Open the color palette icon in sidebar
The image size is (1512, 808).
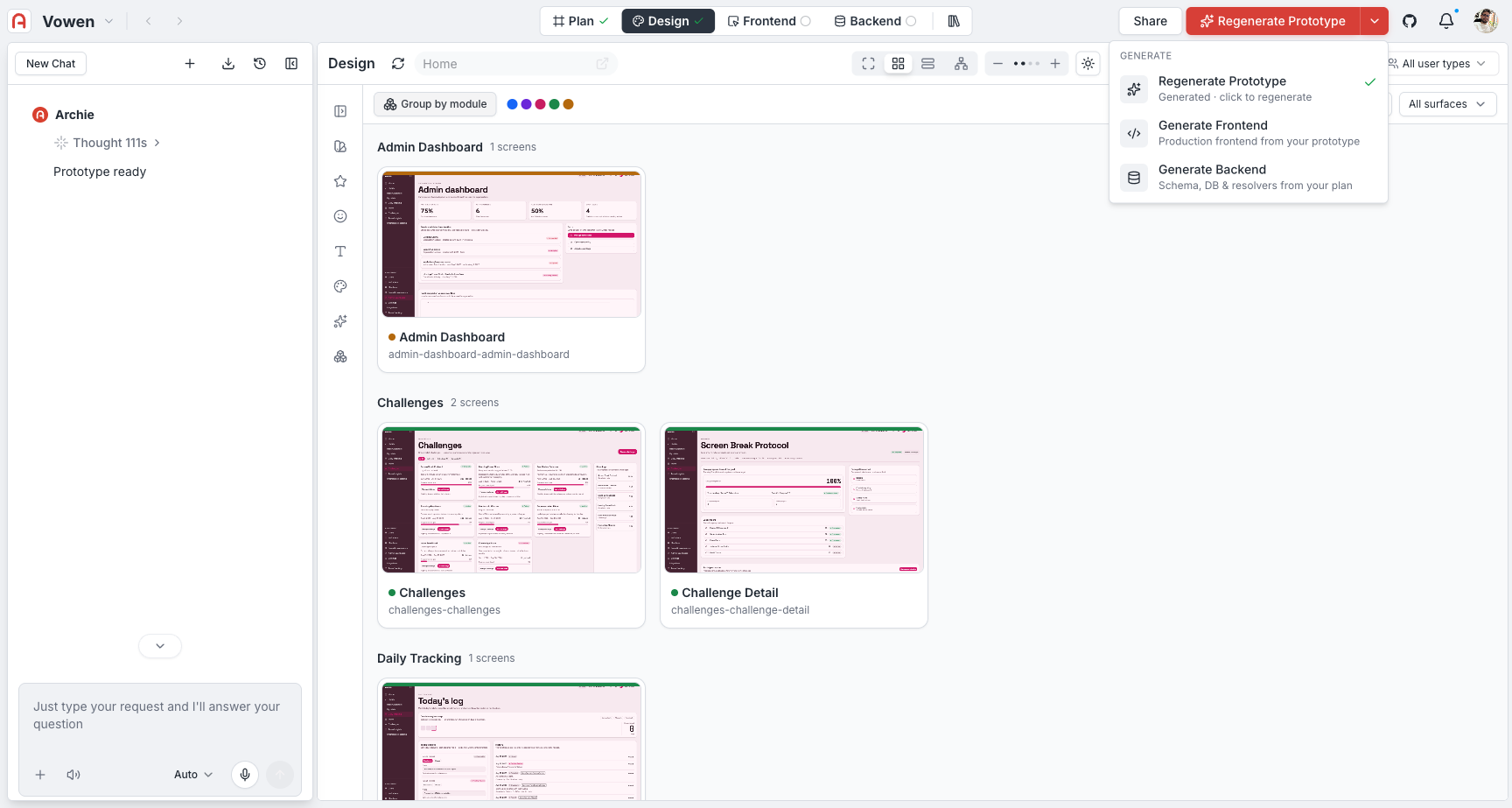coord(340,286)
